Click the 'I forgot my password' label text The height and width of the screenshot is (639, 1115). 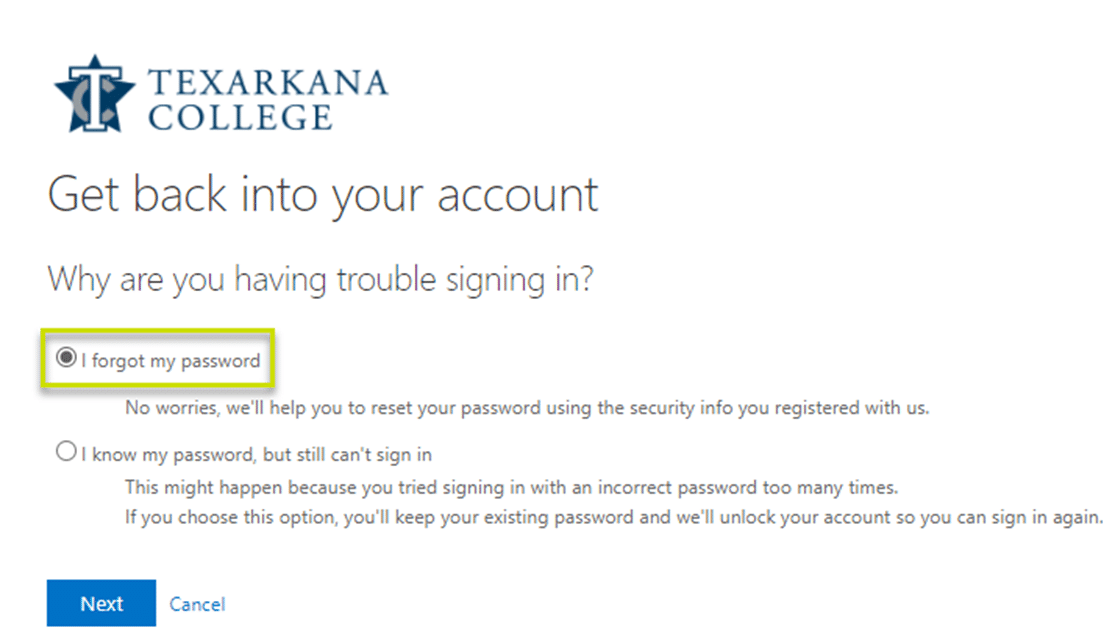[171, 361]
